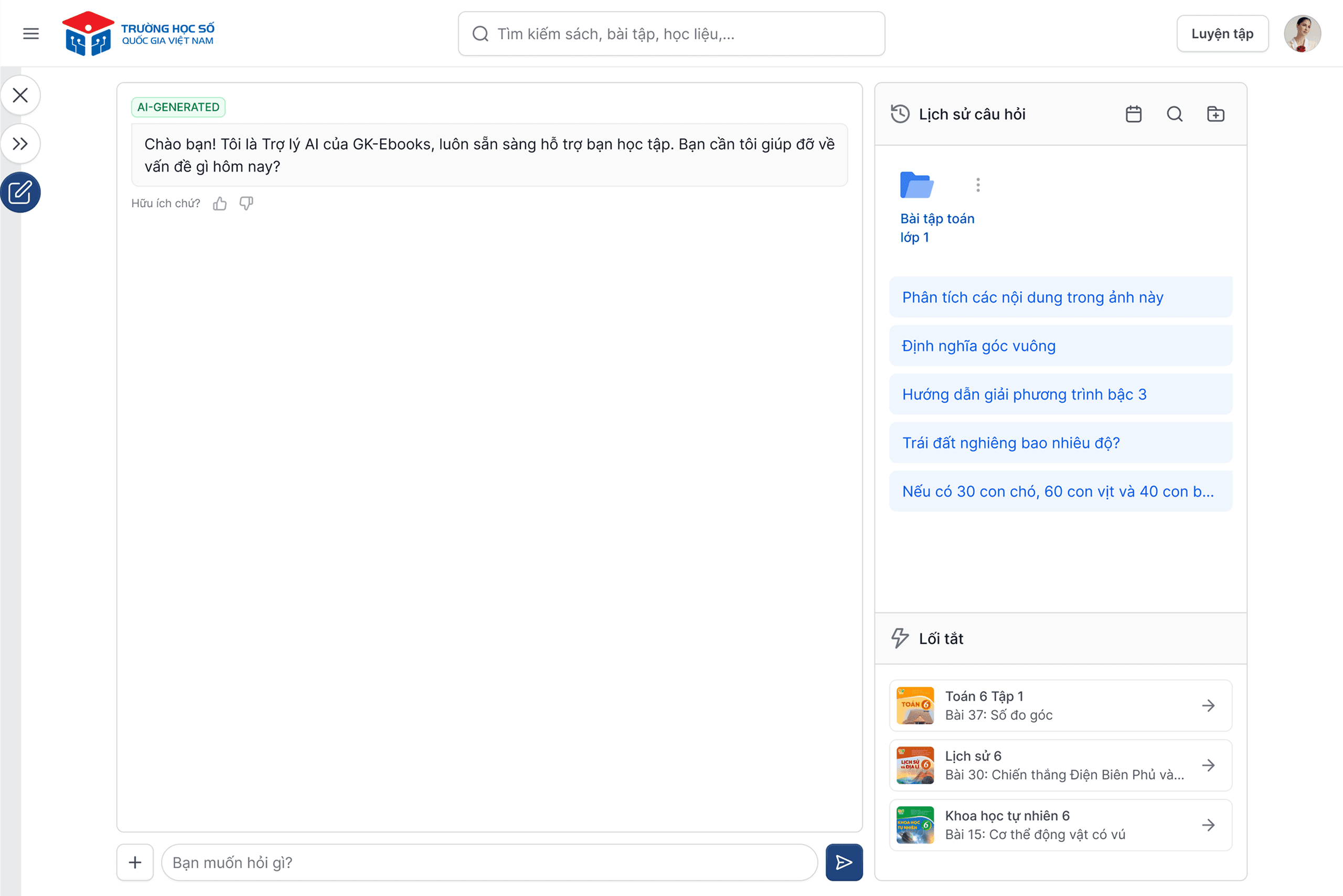Click the Luyện tập button

1222,33
